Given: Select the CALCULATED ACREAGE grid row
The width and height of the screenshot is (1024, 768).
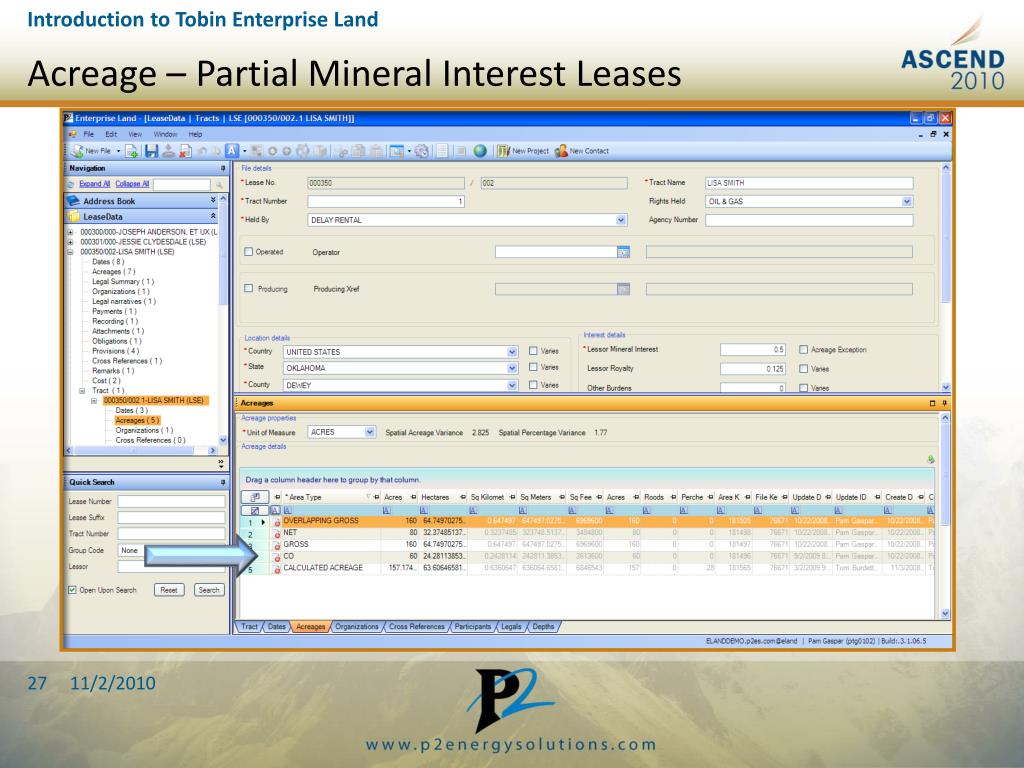Looking at the screenshot, I should pos(586,568).
